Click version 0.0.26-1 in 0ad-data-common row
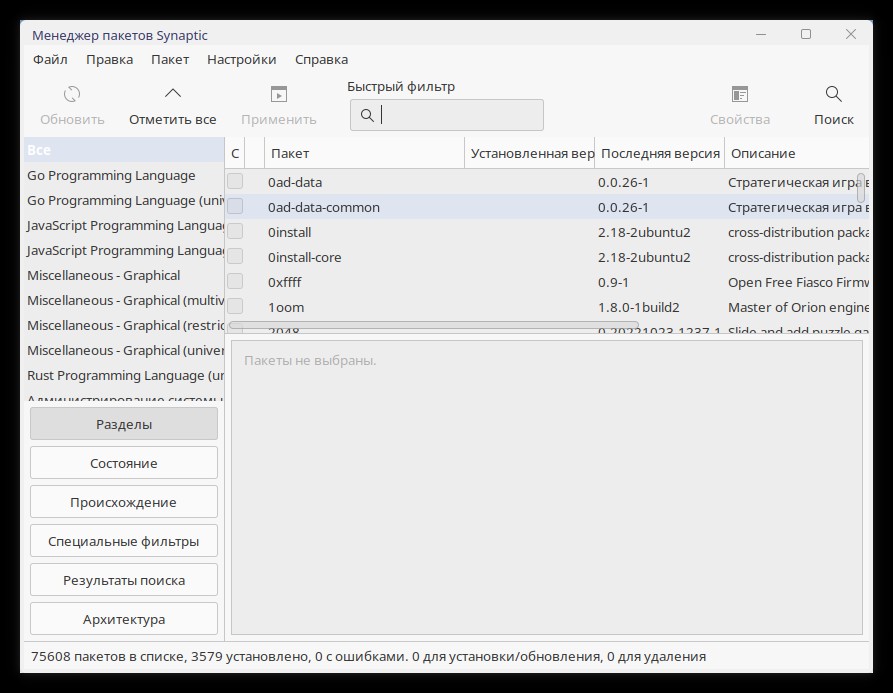 623,207
